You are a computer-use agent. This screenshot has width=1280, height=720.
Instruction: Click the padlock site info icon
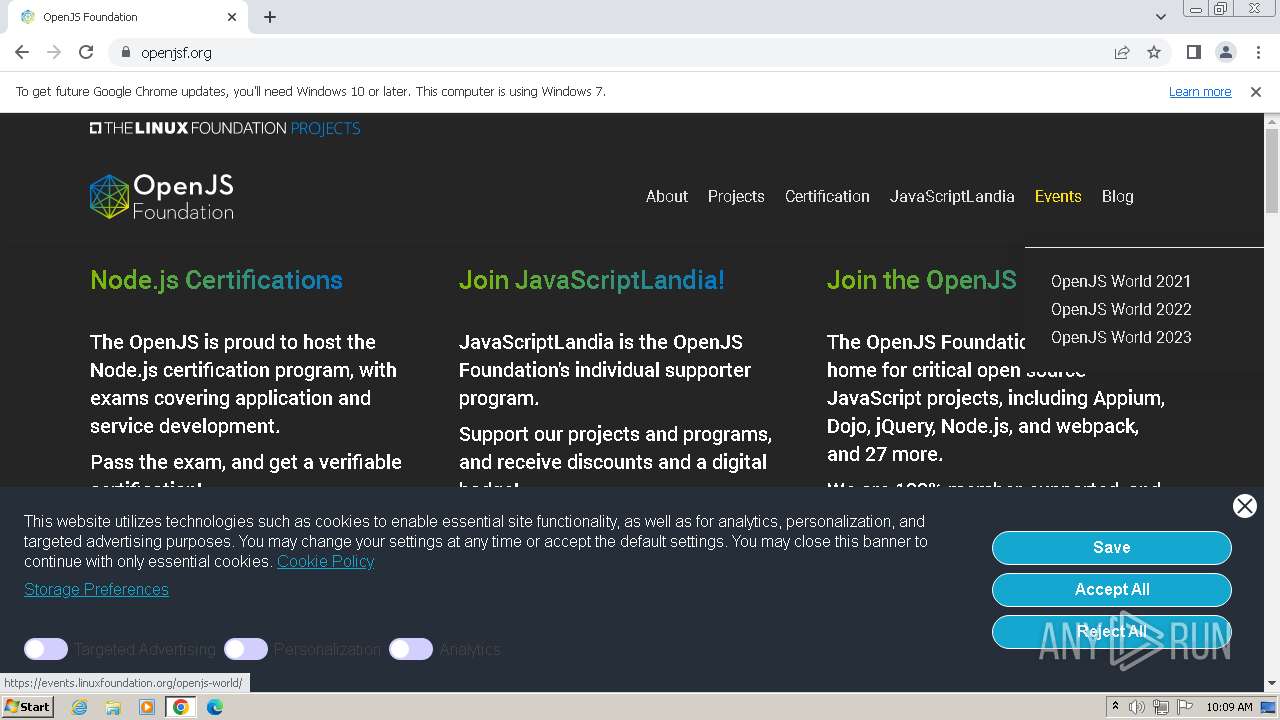coord(125,53)
